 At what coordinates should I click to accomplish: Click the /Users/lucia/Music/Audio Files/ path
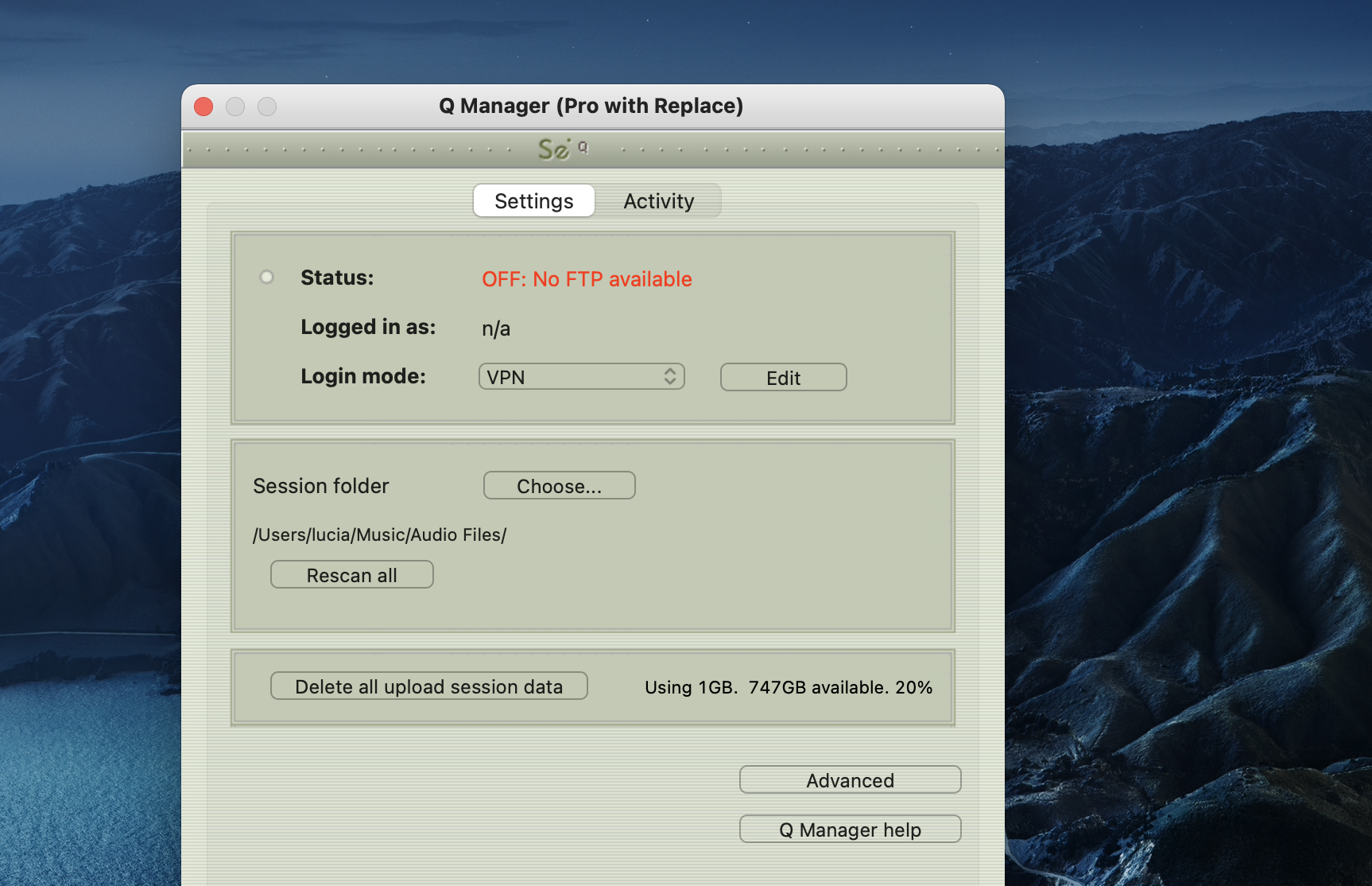(x=379, y=534)
